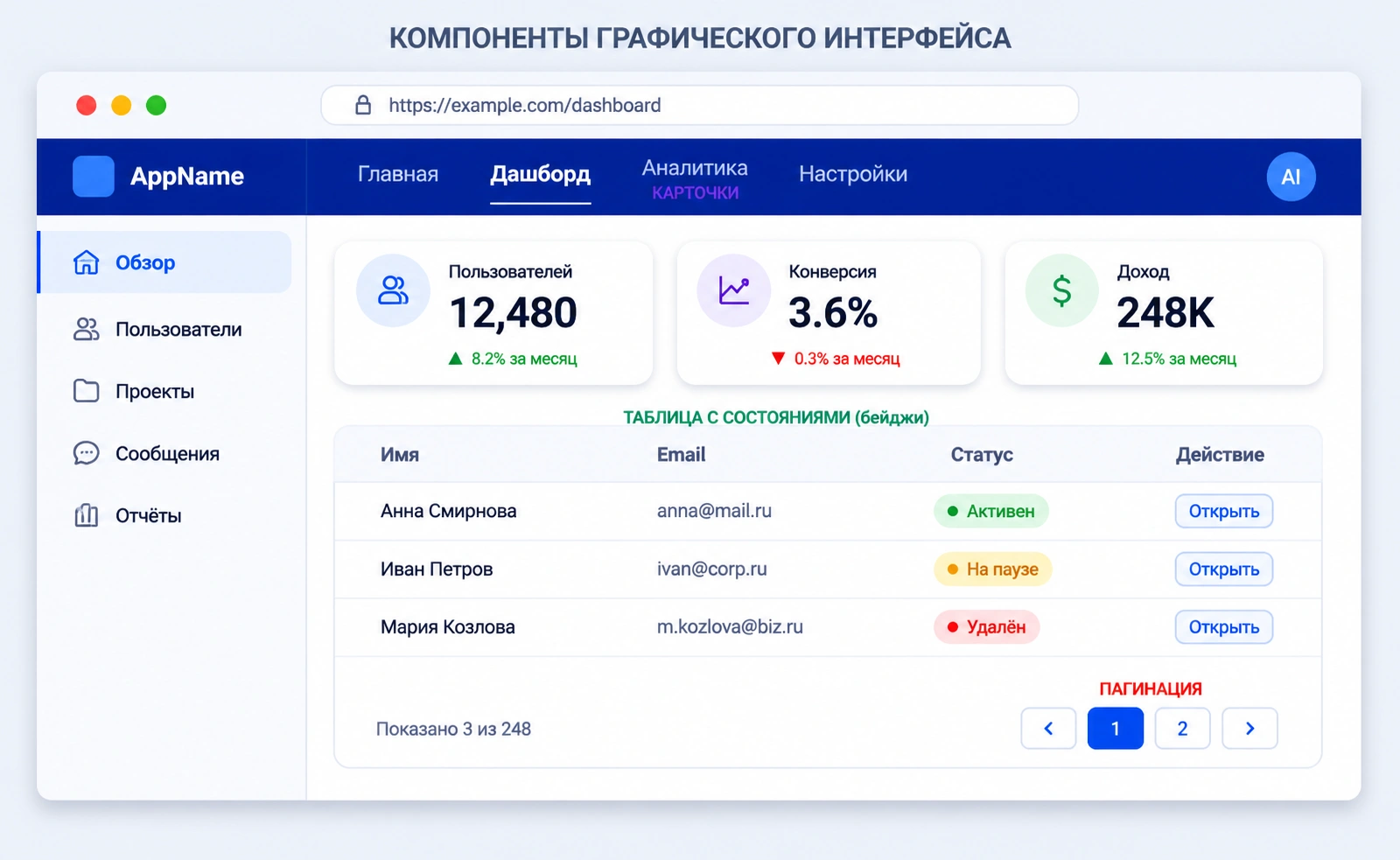Screen dimensions: 1400x860
Task: Click the Доход card label
Action: 1143,272
